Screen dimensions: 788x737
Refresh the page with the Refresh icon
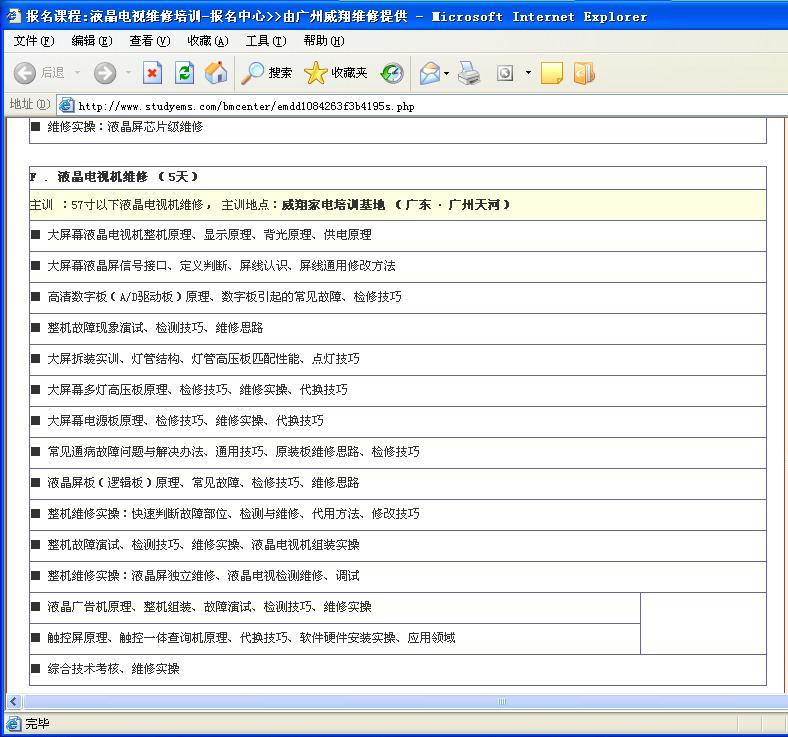184,72
